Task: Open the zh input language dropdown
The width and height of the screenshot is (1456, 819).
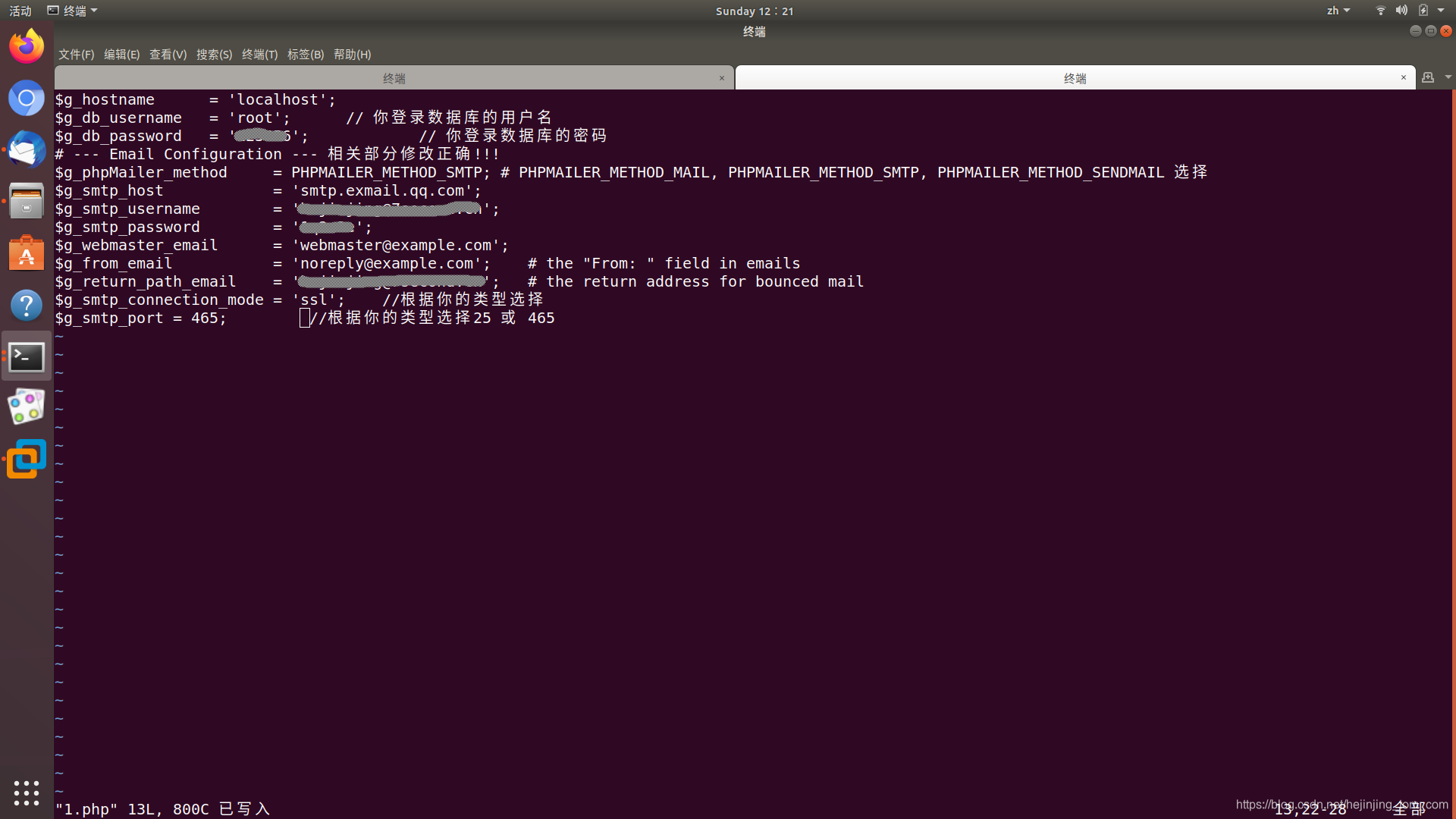Action: click(1338, 11)
